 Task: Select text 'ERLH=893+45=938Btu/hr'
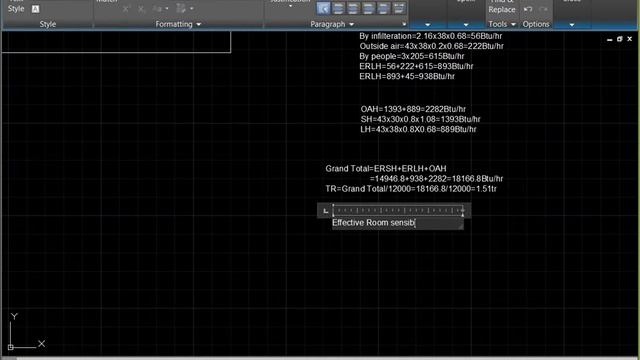(x=407, y=76)
